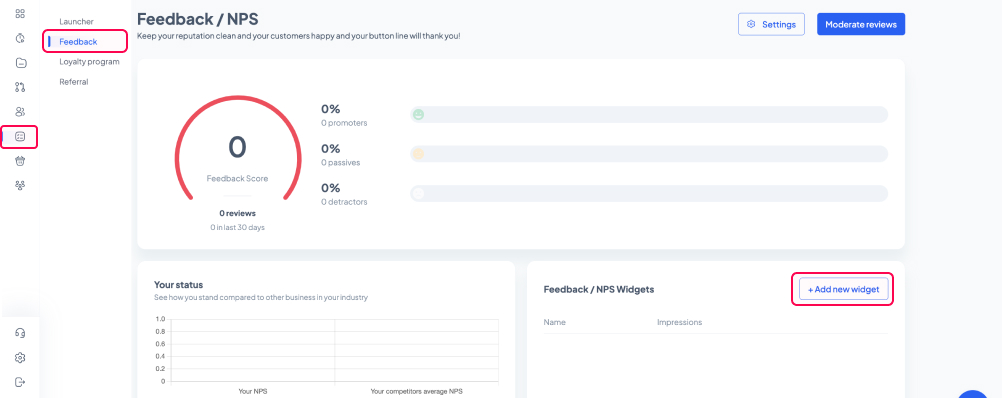This screenshot has height=398, width=1002.
Task: Click 'Your competitors average NPS' chart label
Action: tap(417, 391)
